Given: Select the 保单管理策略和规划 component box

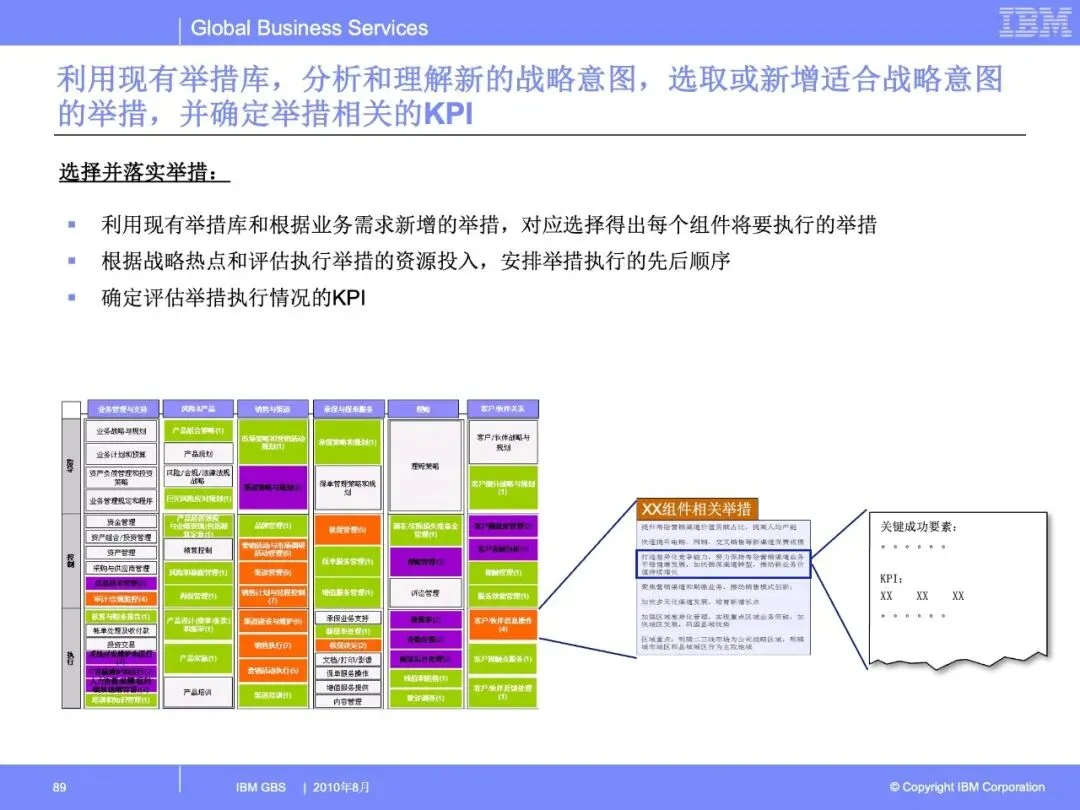Looking at the screenshot, I should click(348, 488).
